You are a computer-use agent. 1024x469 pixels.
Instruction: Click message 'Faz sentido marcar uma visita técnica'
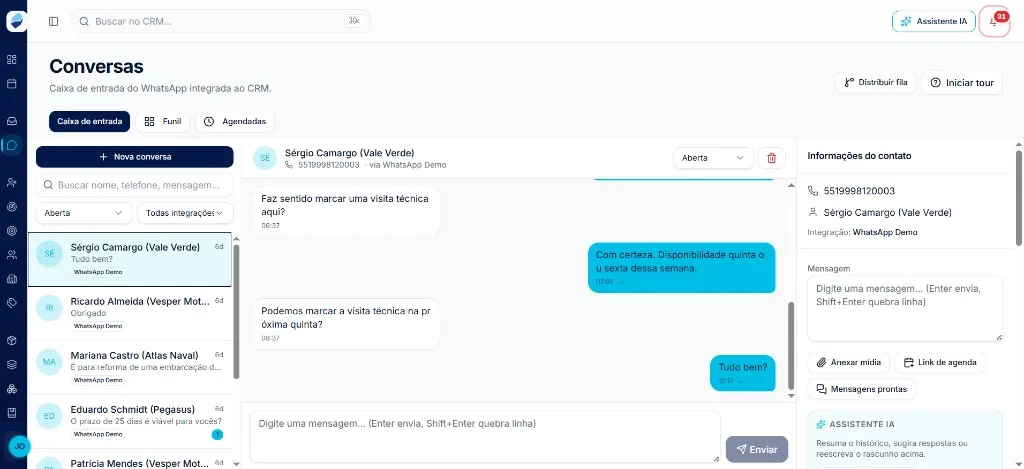tap(345, 210)
